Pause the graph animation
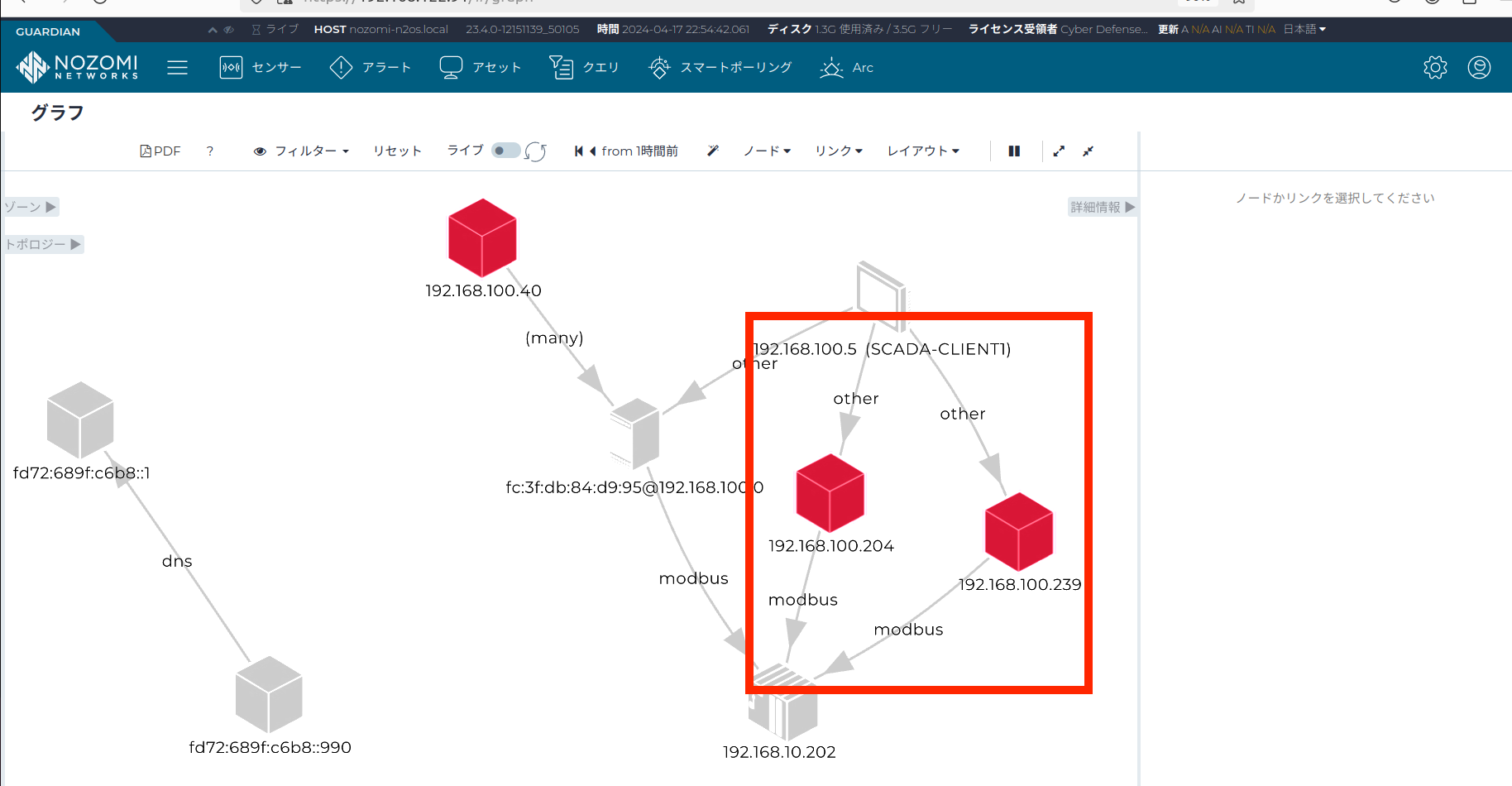Viewport: 1512px width, 786px height. [1014, 151]
